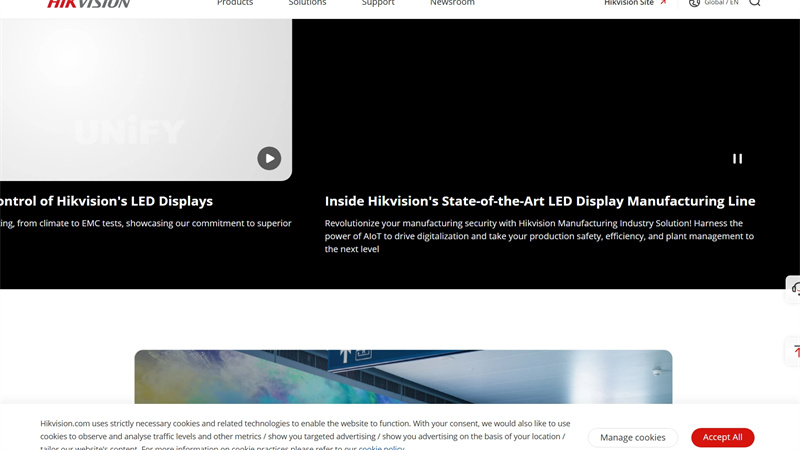Play the UNIFY video
The width and height of the screenshot is (800, 450).
click(x=269, y=158)
